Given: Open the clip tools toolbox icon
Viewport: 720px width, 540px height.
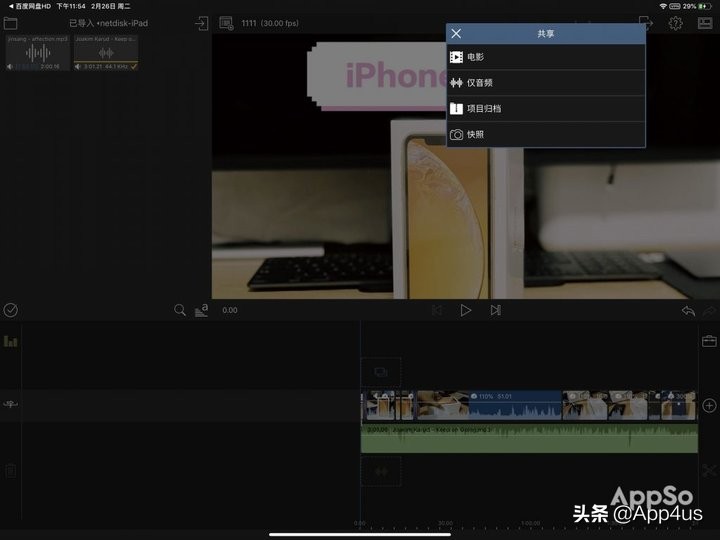Looking at the screenshot, I should [709, 341].
